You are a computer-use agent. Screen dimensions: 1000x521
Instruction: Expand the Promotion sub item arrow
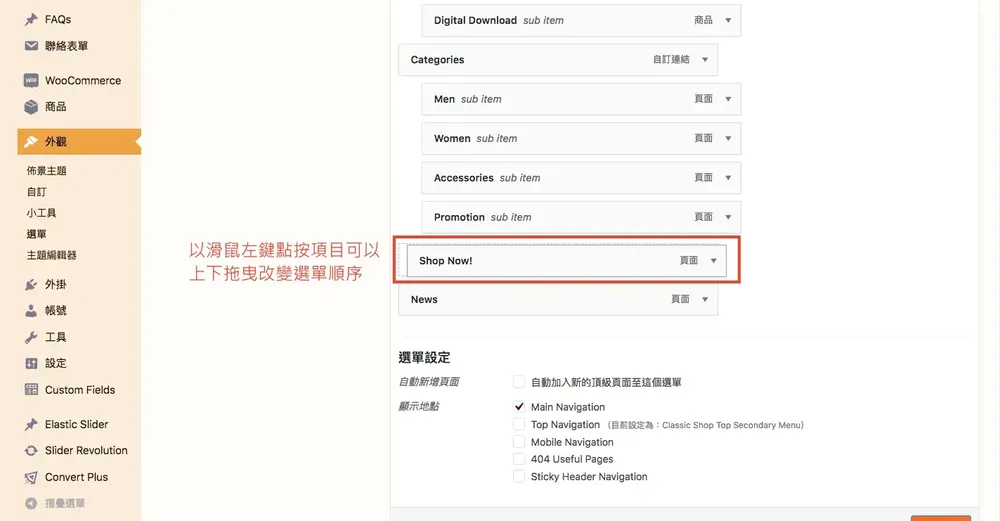(728, 217)
